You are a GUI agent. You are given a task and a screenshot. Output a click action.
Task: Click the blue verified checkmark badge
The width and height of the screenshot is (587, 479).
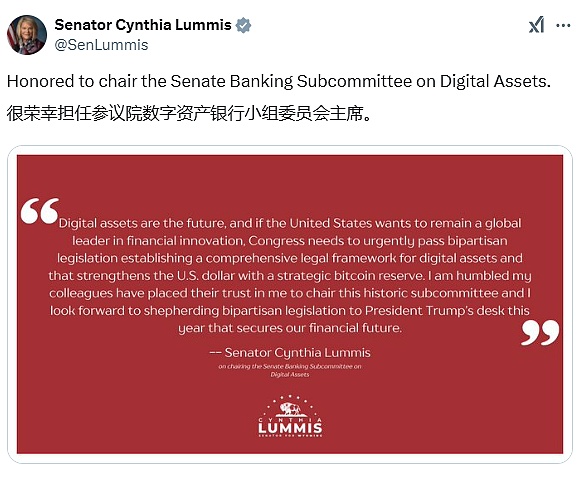coord(243,25)
